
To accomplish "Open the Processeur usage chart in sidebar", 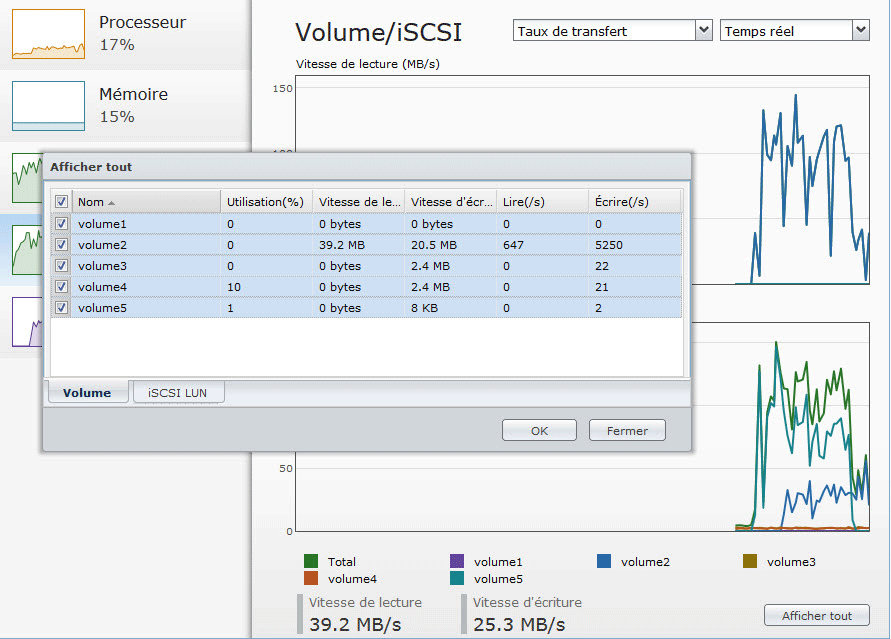I will (x=48, y=34).
